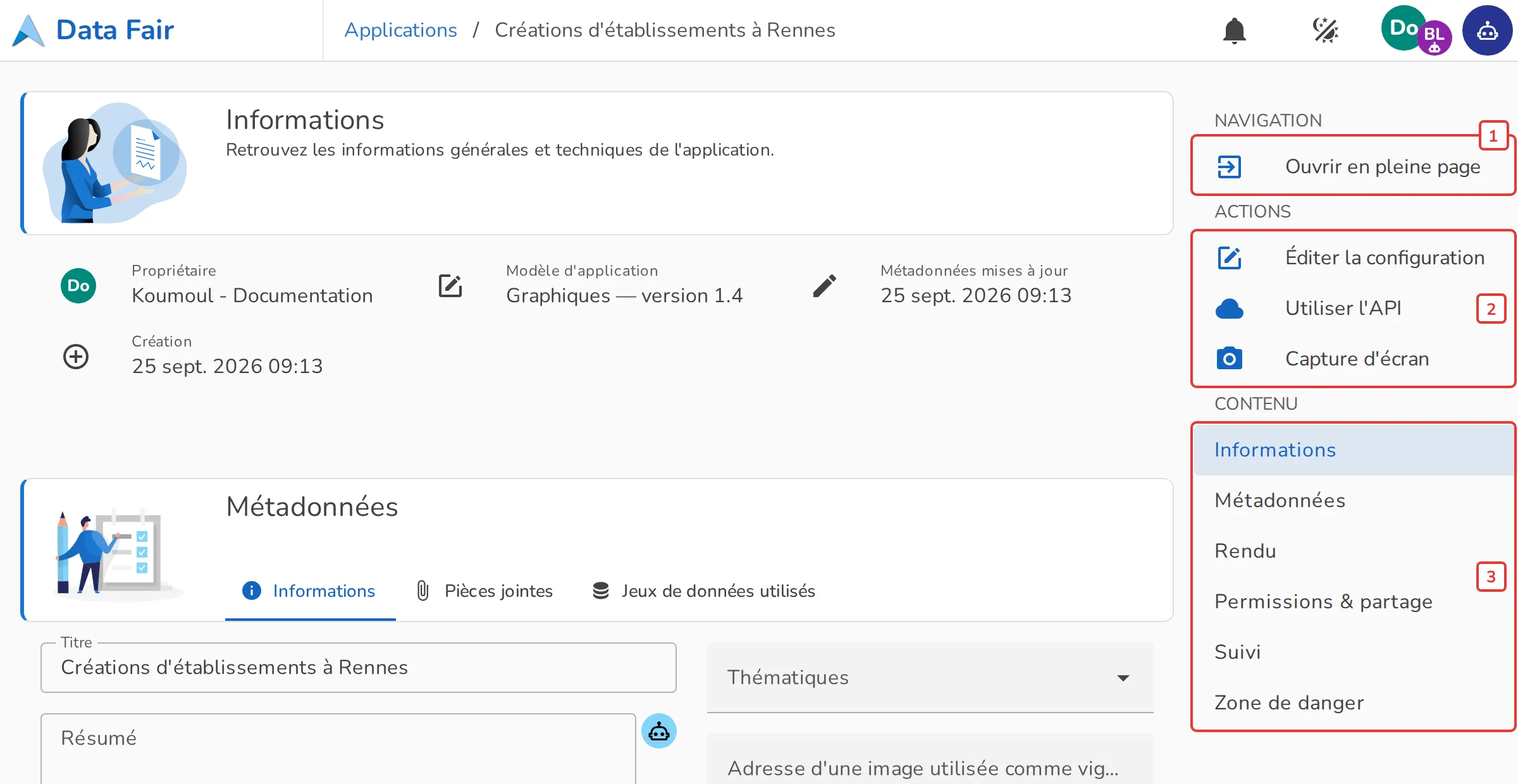Viewport: 1518px width, 784px height.
Task: Jump to Métadonnées in the Contenu menu
Action: 1354,500
